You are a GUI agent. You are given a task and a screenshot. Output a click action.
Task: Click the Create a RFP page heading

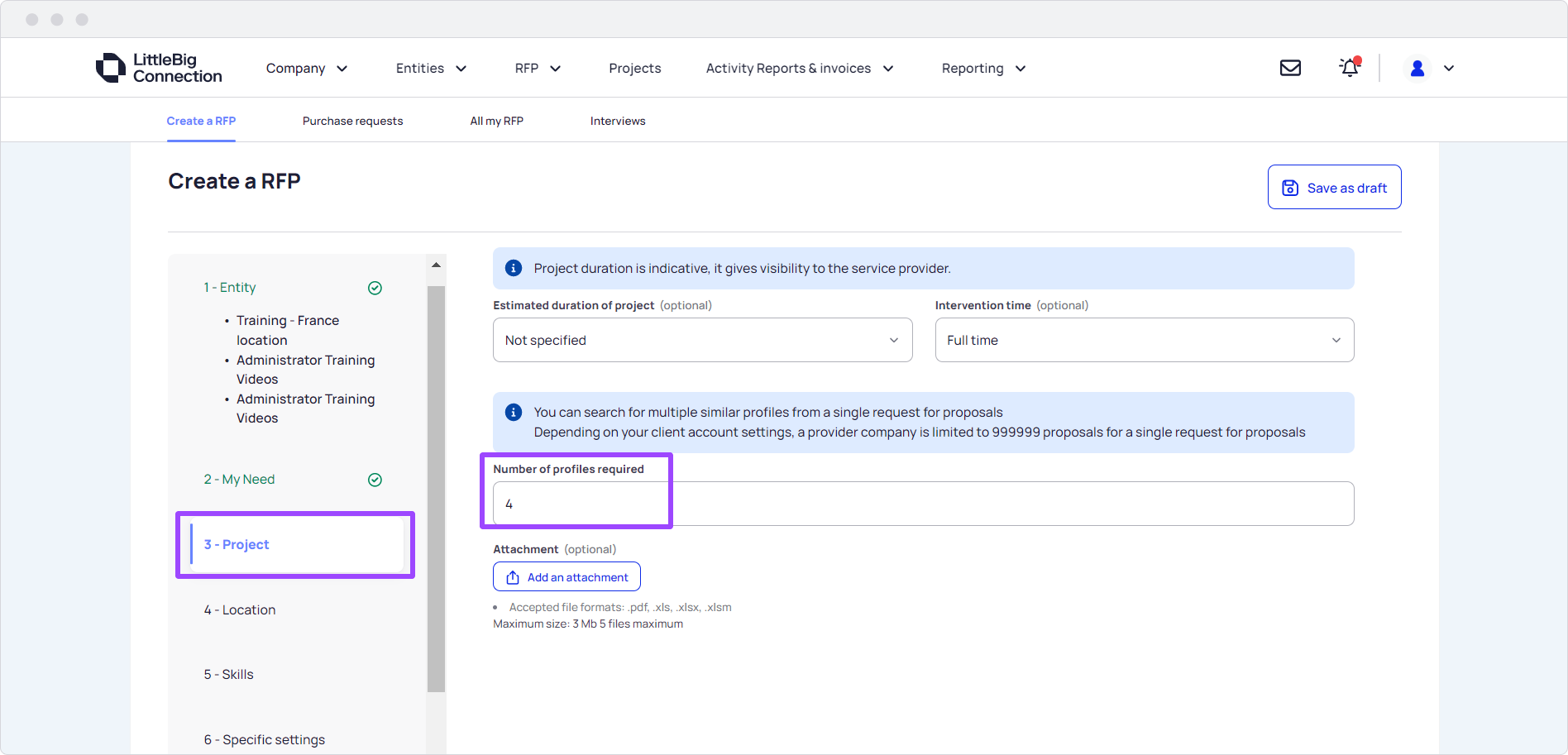click(x=234, y=181)
